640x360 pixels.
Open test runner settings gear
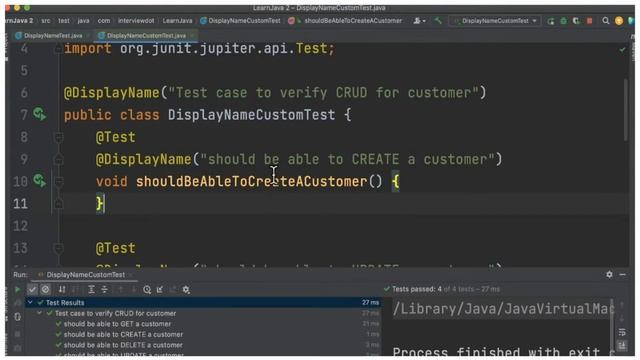pos(186,289)
